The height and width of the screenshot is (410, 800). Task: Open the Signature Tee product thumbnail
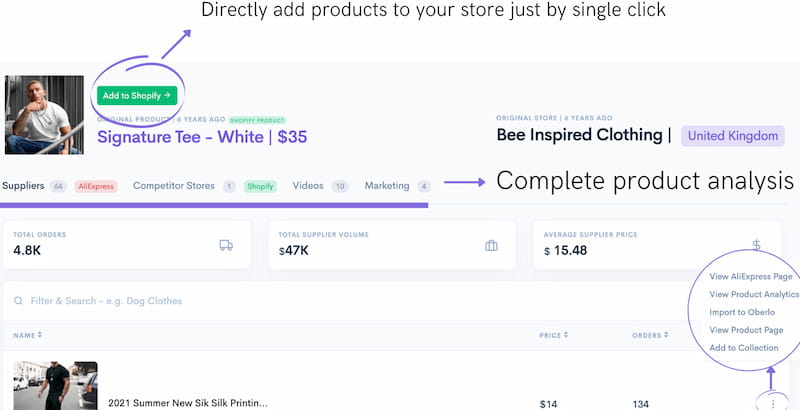44,115
